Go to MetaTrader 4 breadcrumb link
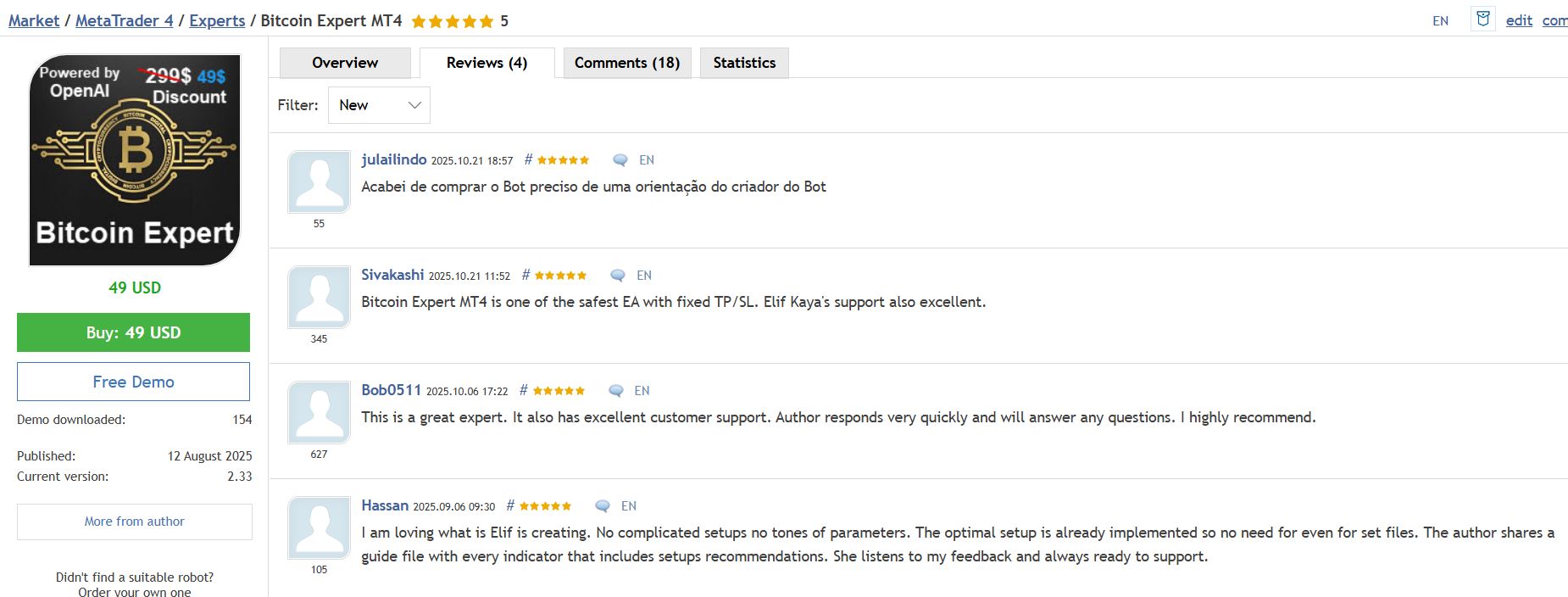 pos(124,20)
